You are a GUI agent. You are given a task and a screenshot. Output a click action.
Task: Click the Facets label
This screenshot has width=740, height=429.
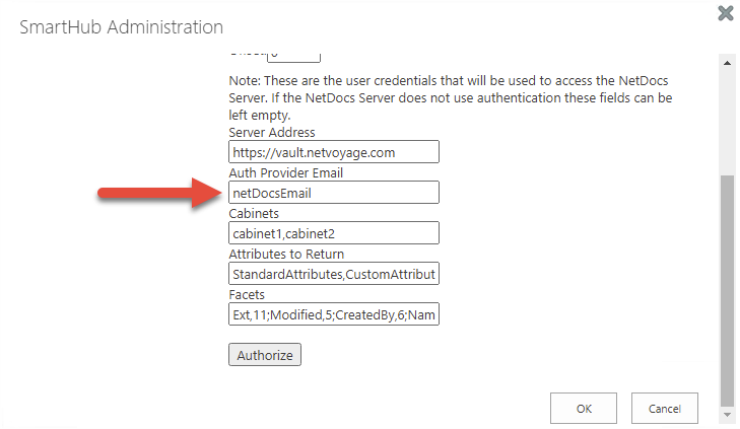coord(249,295)
